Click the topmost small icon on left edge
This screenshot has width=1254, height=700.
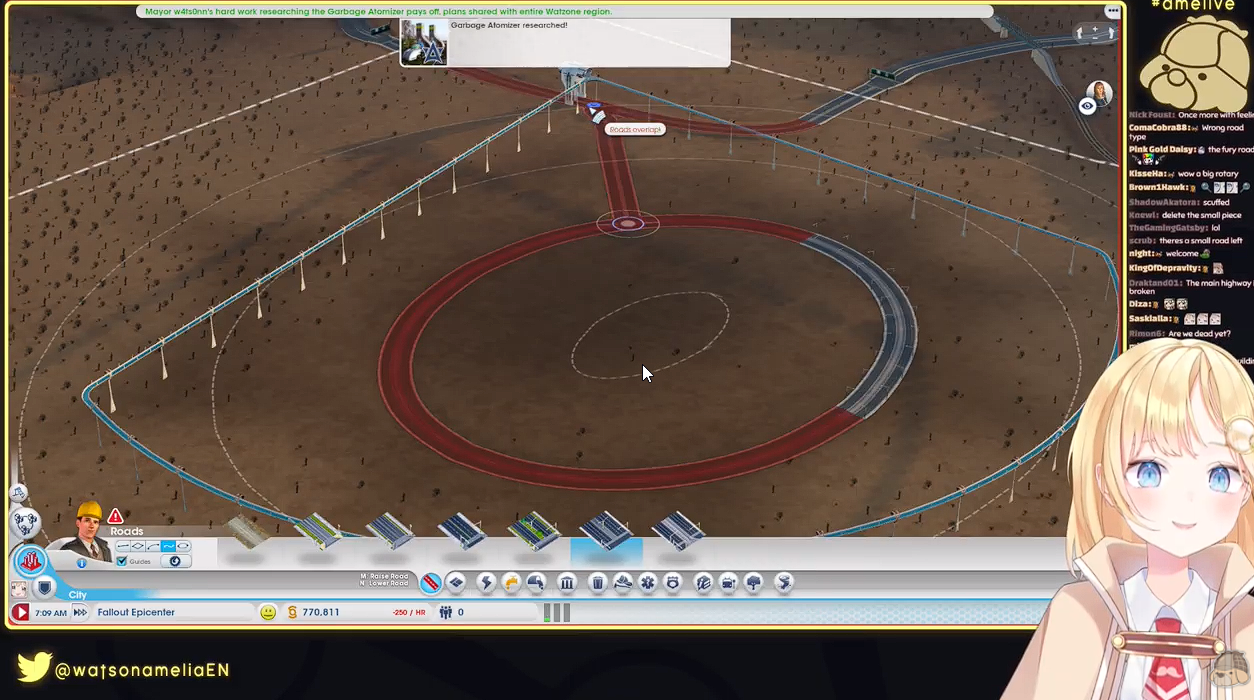[18, 493]
